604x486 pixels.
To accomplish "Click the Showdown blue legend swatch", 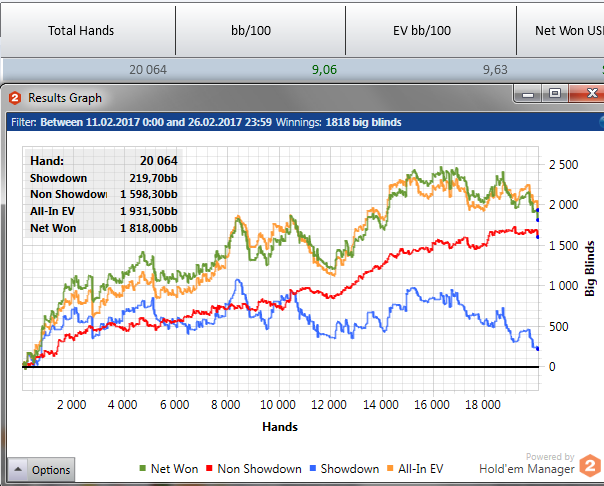I will [313, 468].
